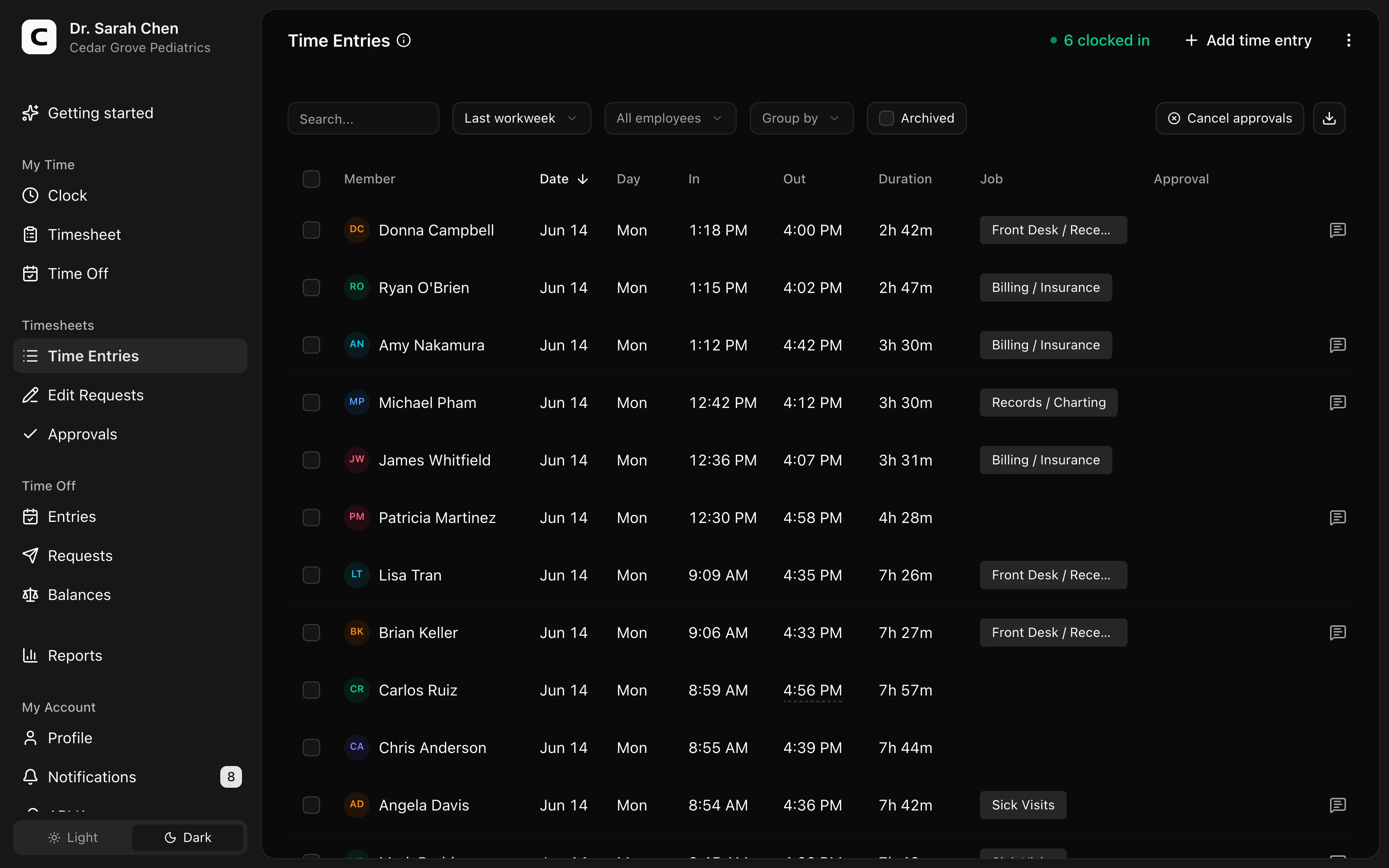
Task: Check the Archived checkbox
Action: pyautogui.click(x=886, y=118)
